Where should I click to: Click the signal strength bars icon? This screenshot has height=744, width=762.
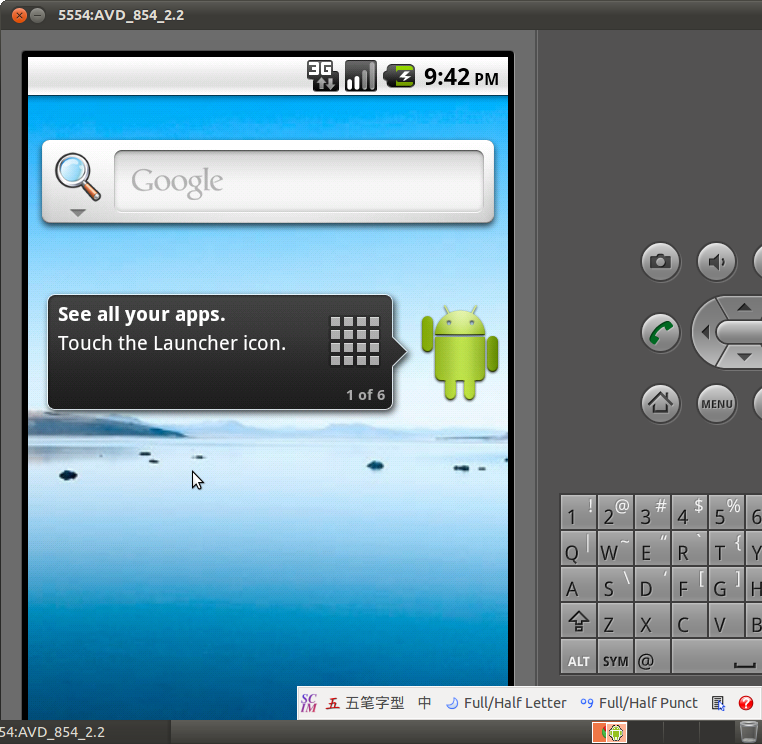[361, 75]
